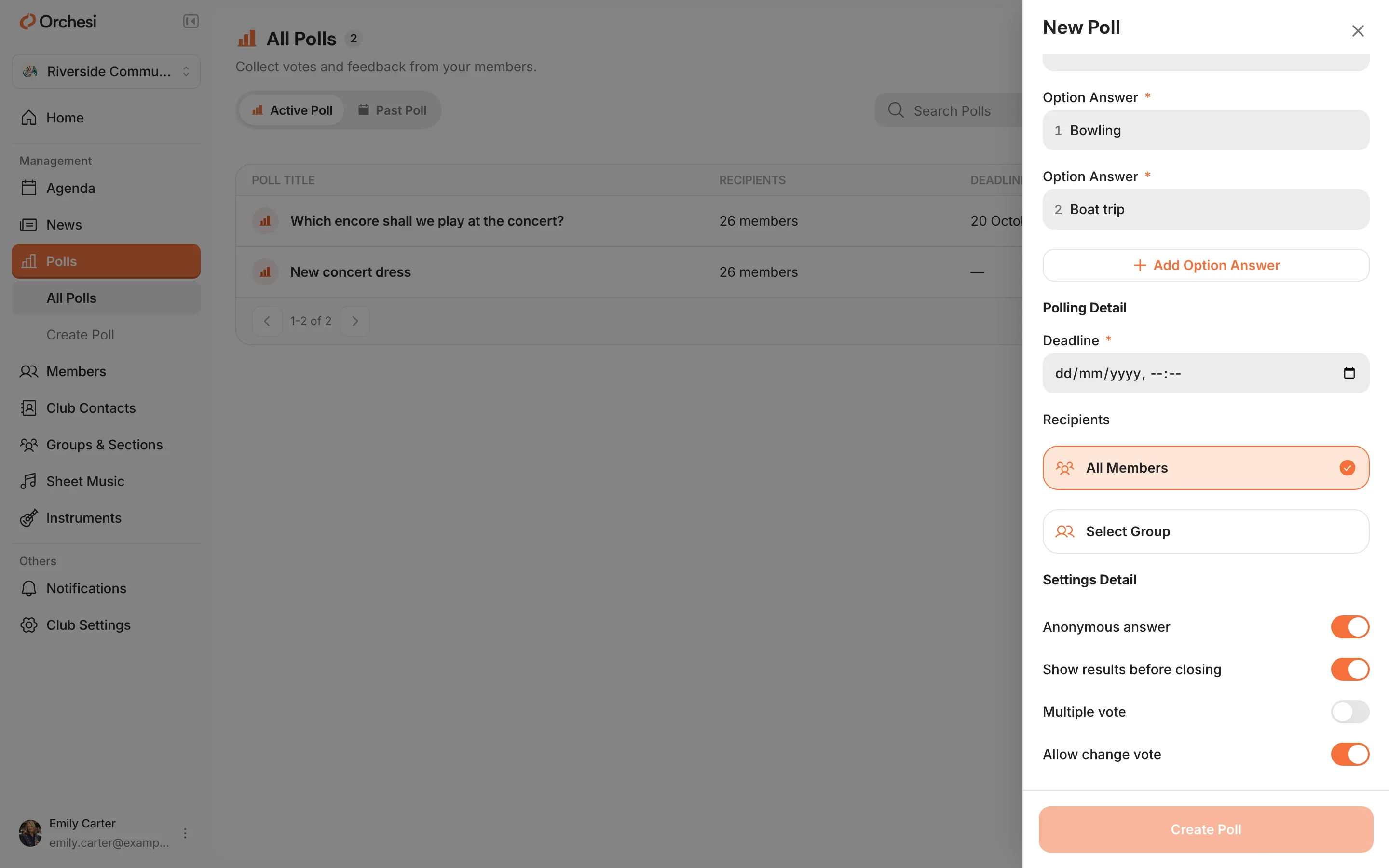
Task: Expand Riverside Community club switcher
Action: [106, 71]
